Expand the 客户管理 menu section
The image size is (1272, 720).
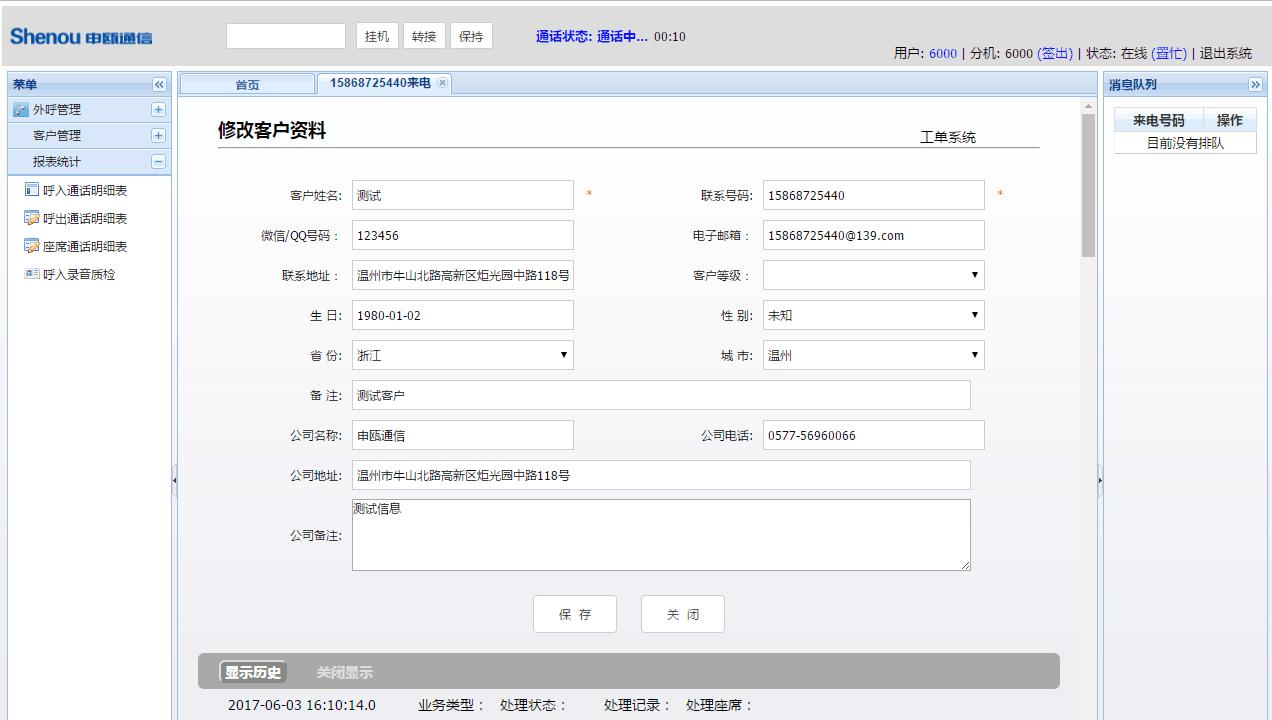click(156, 135)
